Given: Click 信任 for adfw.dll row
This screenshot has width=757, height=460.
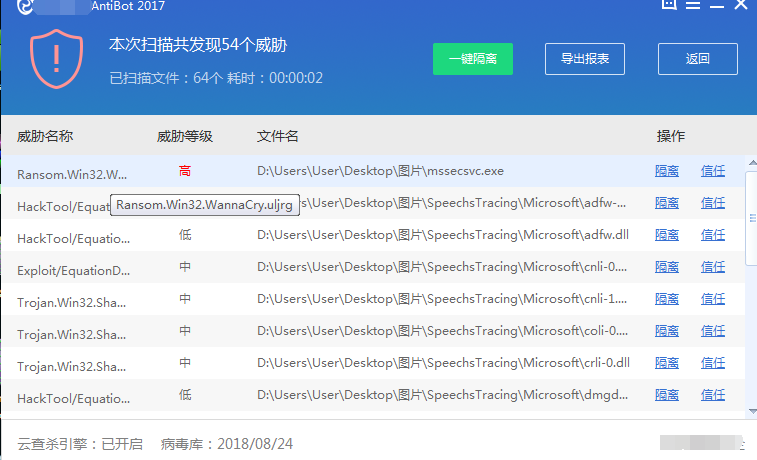Looking at the screenshot, I should coord(713,235).
